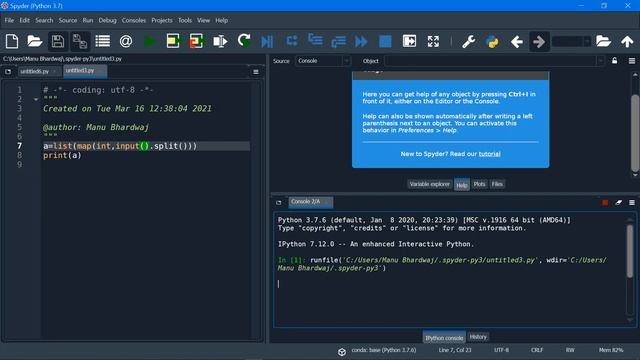Image resolution: width=640 pixels, height=360 pixels.
Task: Step return debug icon
Action: pos(338,41)
